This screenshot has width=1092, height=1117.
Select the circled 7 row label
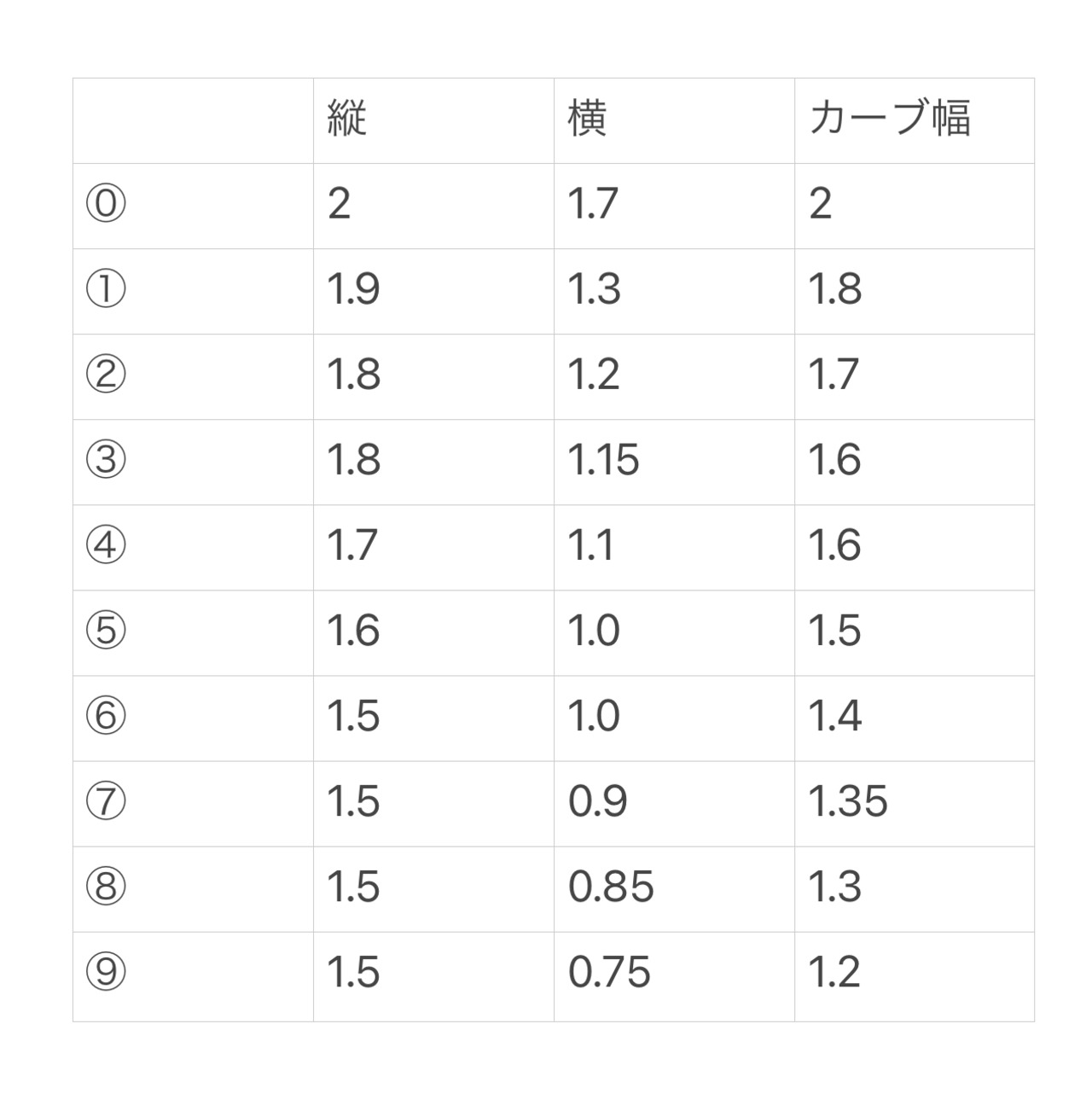[x=106, y=801]
